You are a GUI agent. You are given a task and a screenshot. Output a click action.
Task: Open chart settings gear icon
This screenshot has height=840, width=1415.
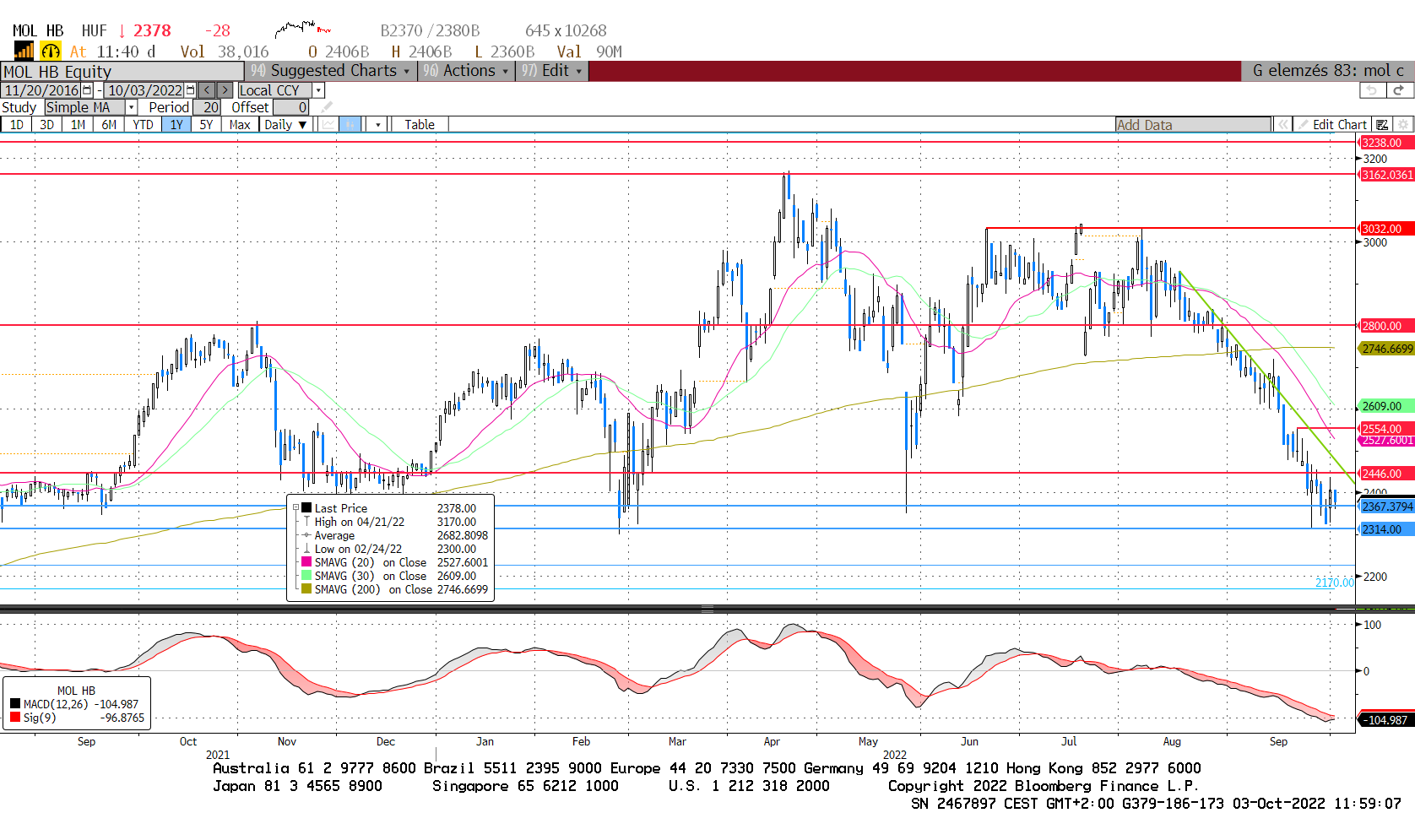coord(1403,124)
